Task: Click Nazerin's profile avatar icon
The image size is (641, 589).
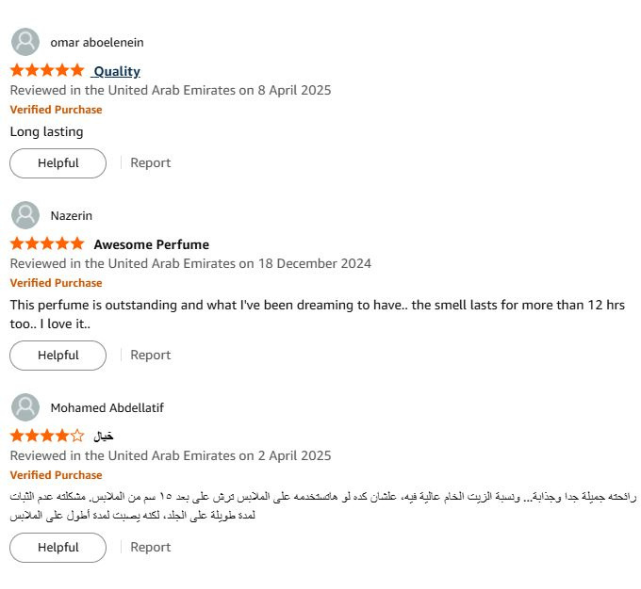Action: (25, 215)
